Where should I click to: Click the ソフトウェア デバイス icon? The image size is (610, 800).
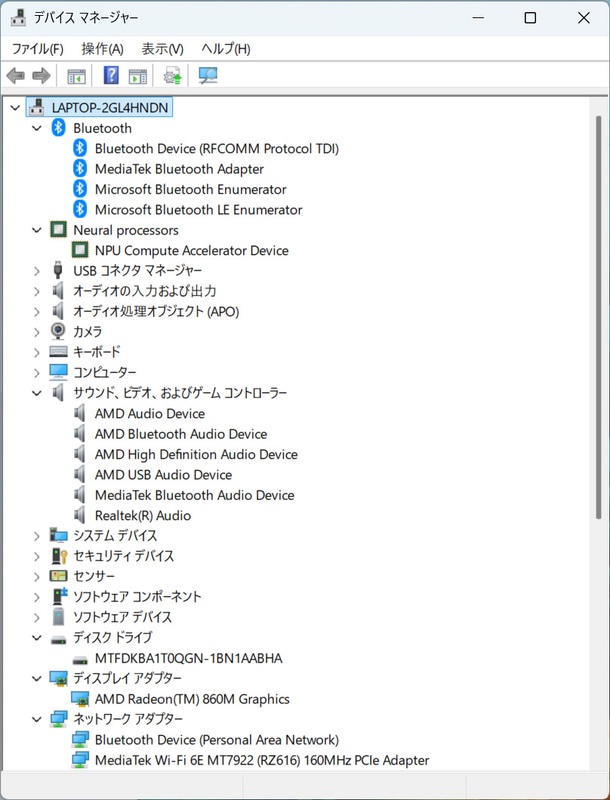click(x=58, y=617)
